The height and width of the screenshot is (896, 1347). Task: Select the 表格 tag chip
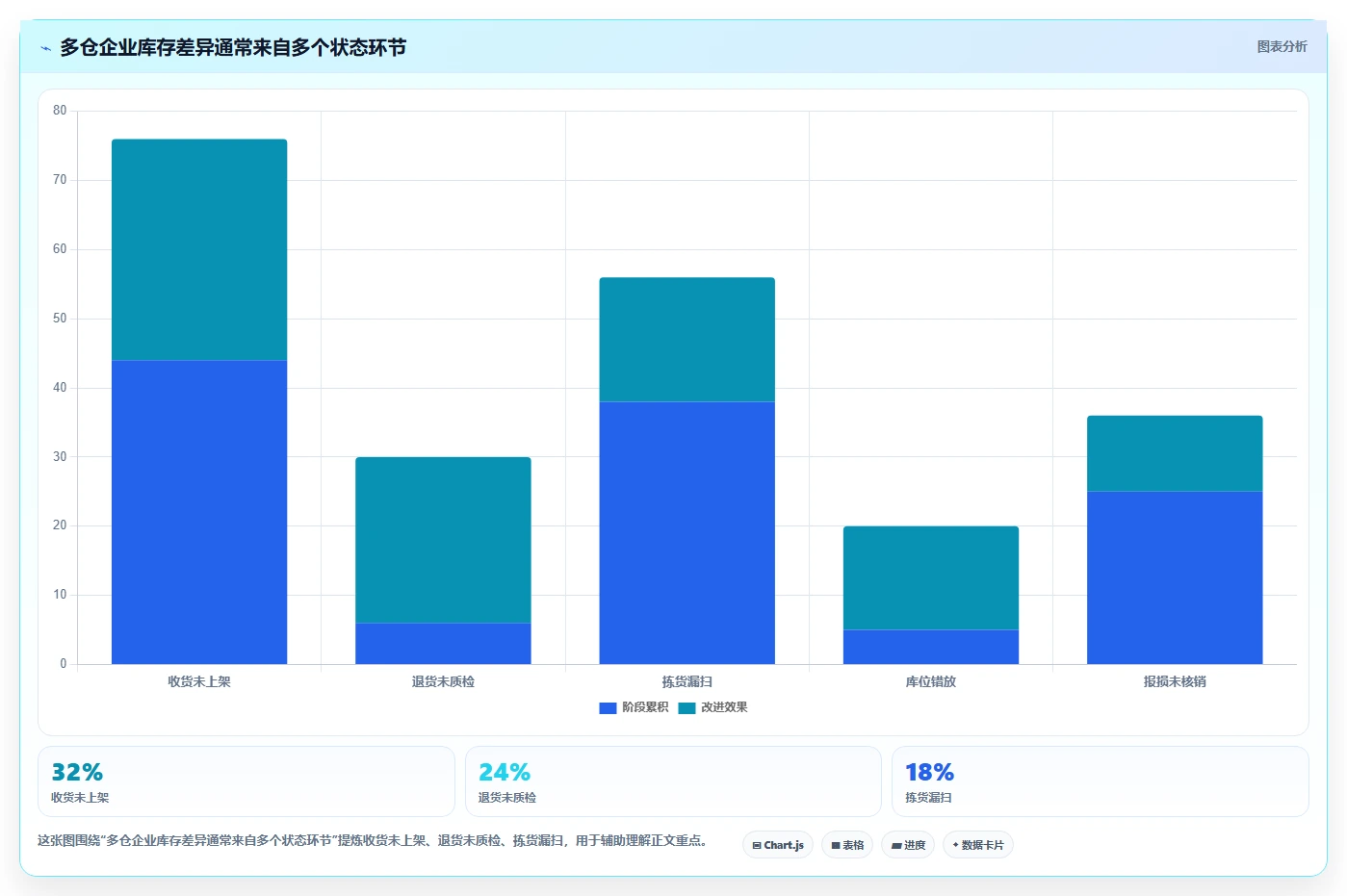coord(847,845)
